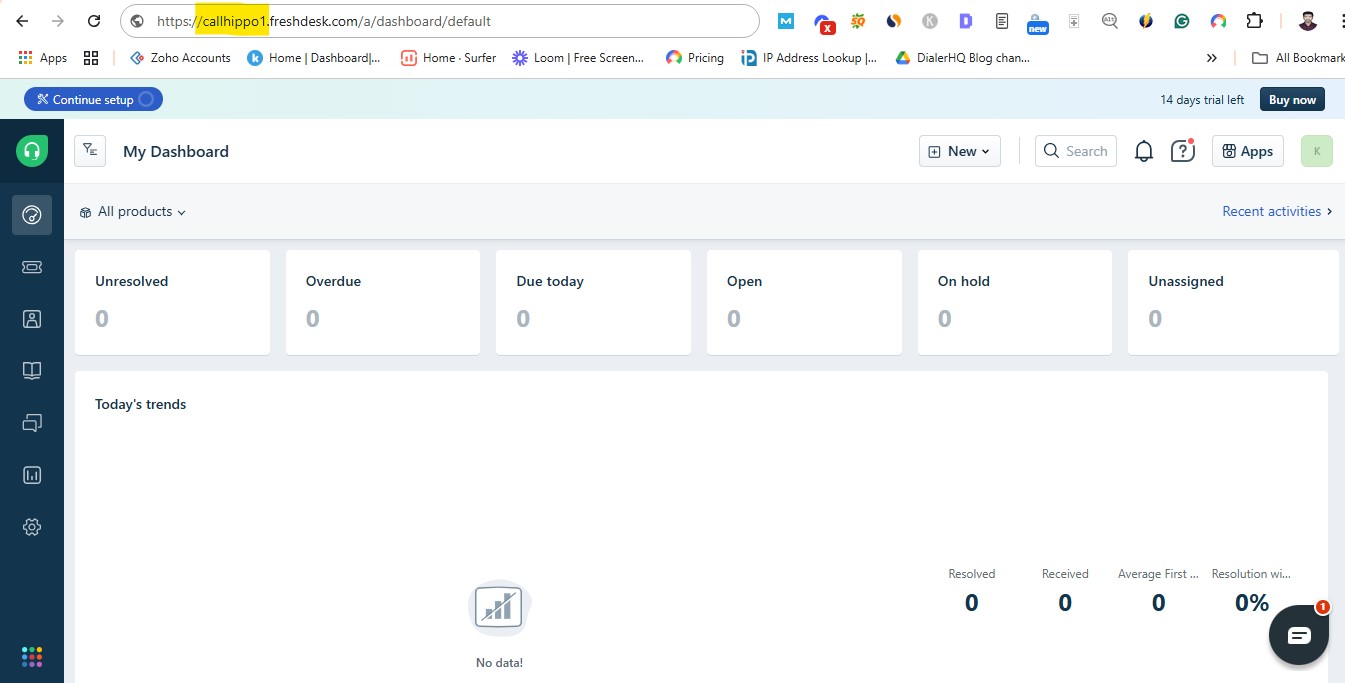
Task: Open the IP Address Lookup bookmark
Action: click(x=809, y=58)
